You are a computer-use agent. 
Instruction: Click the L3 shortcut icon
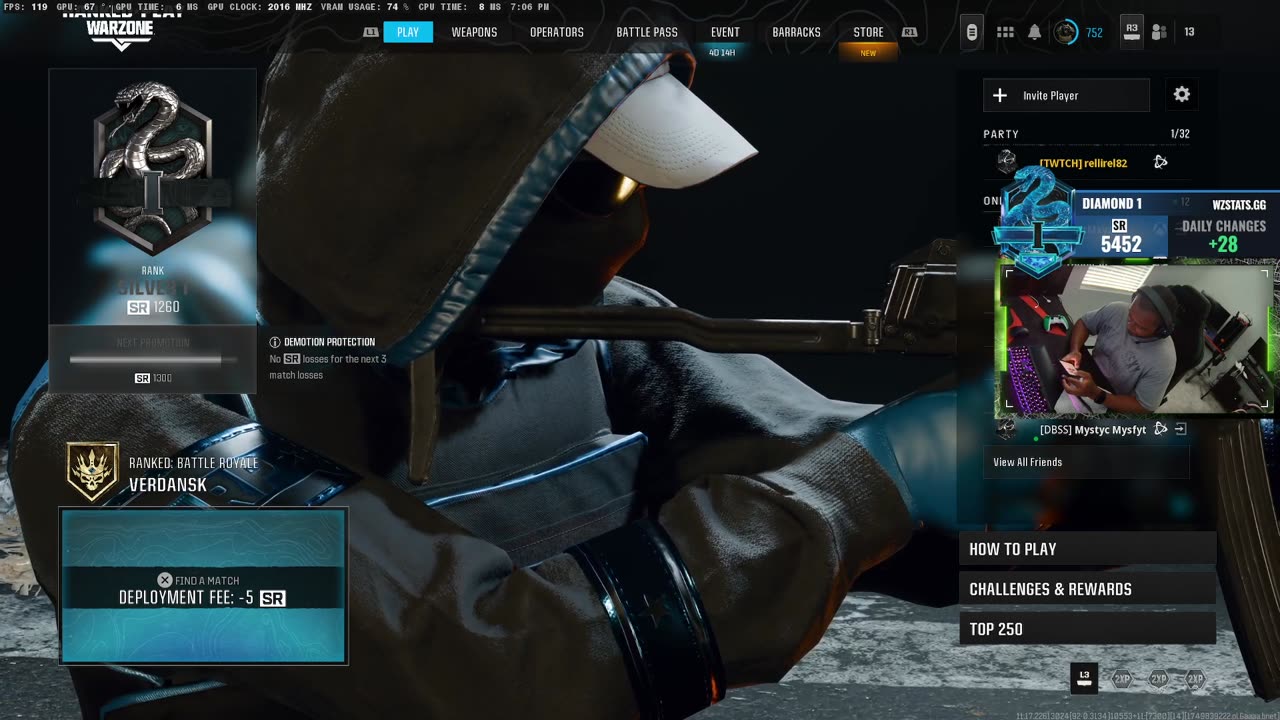(1084, 677)
